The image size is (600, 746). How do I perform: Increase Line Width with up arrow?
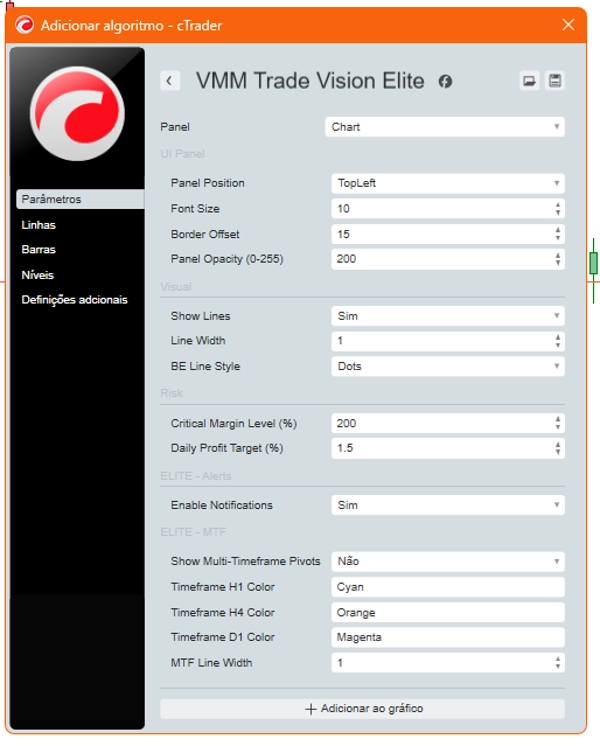(x=558, y=337)
